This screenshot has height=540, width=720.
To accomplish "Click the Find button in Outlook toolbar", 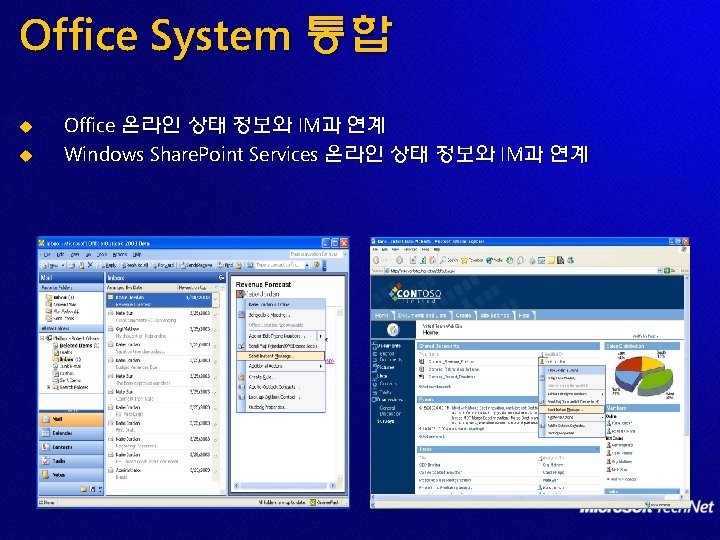I will pyautogui.click(x=225, y=265).
